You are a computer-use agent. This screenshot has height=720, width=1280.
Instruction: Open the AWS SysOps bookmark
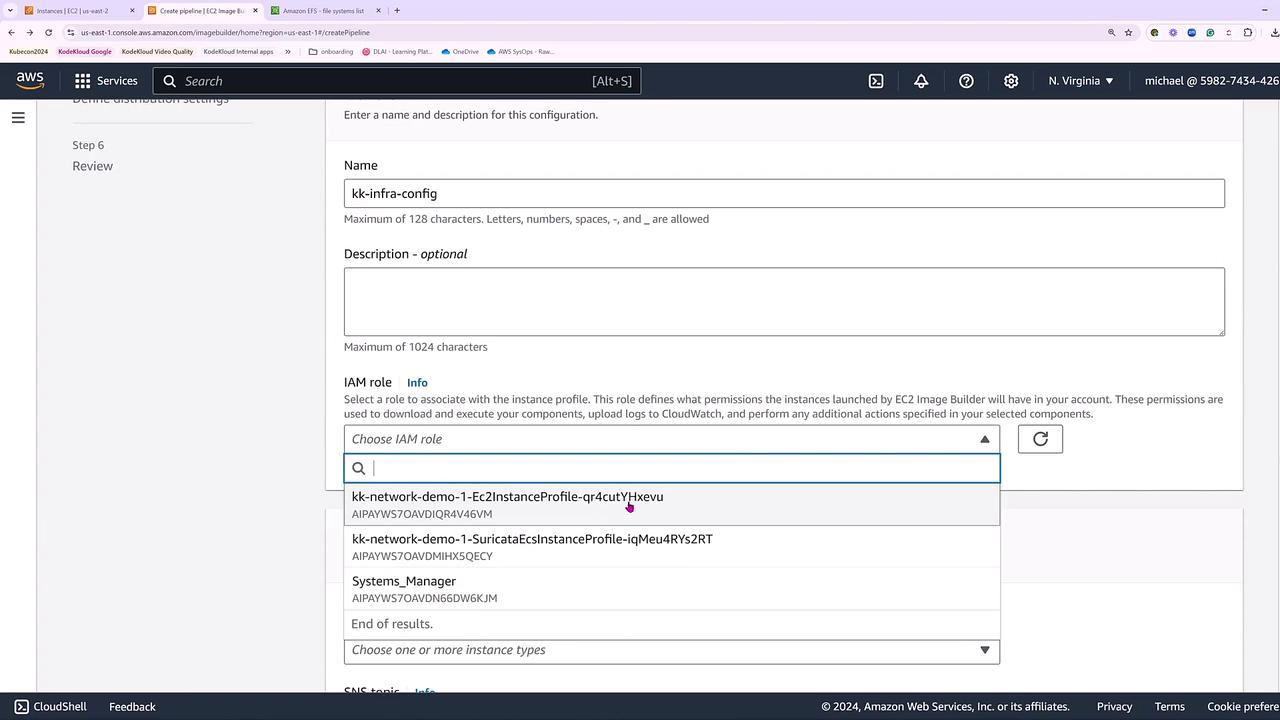coord(520,51)
